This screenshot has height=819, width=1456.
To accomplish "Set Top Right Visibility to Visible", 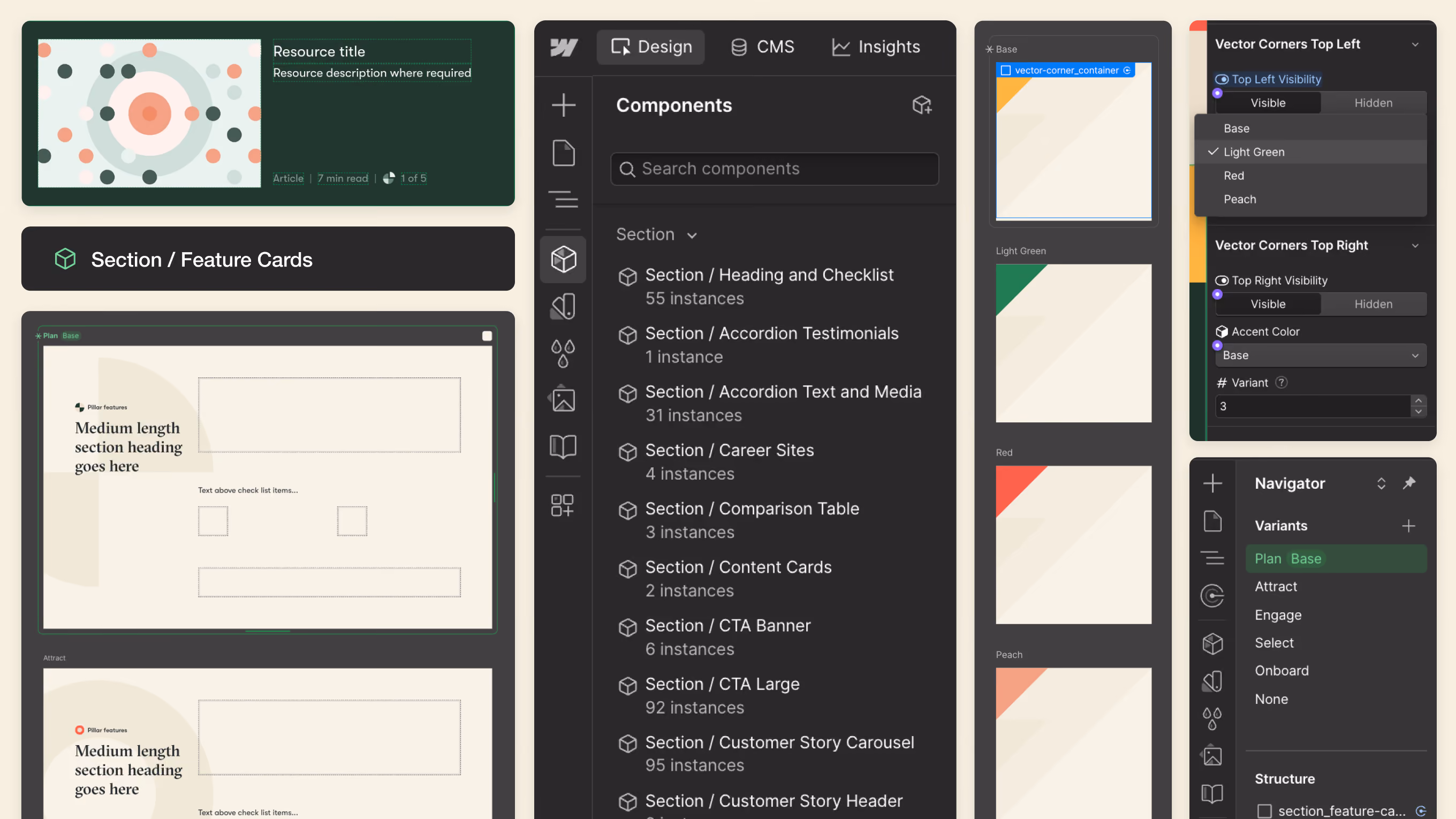I will [1268, 304].
